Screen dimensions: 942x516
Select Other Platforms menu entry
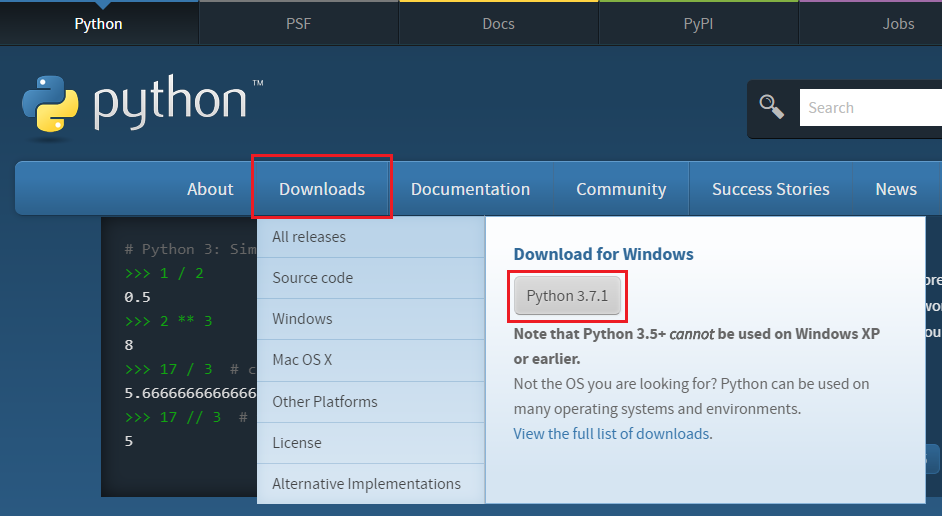click(x=371, y=401)
